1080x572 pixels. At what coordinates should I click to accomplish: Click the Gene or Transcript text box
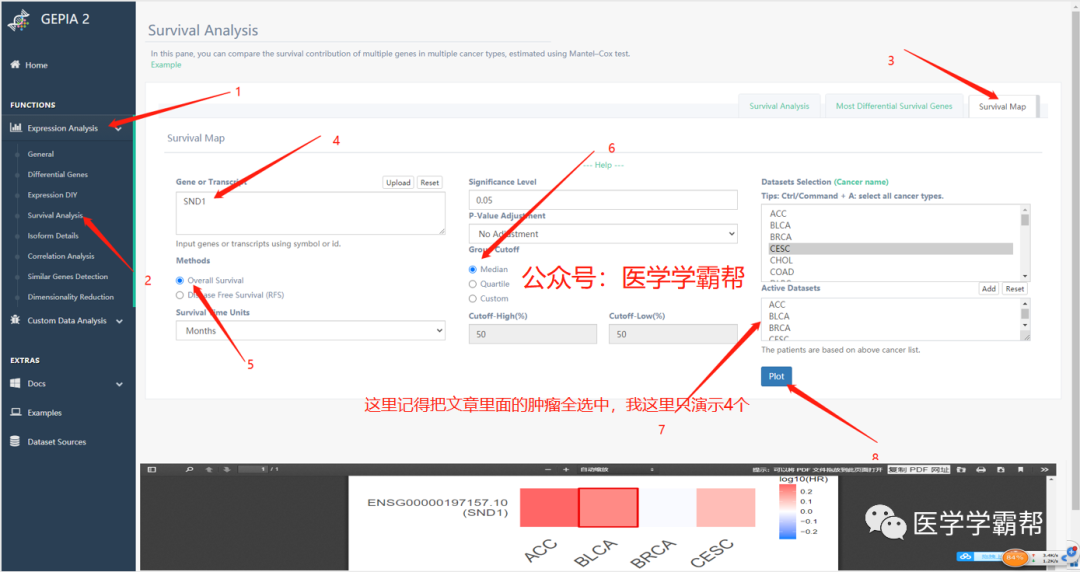point(310,213)
